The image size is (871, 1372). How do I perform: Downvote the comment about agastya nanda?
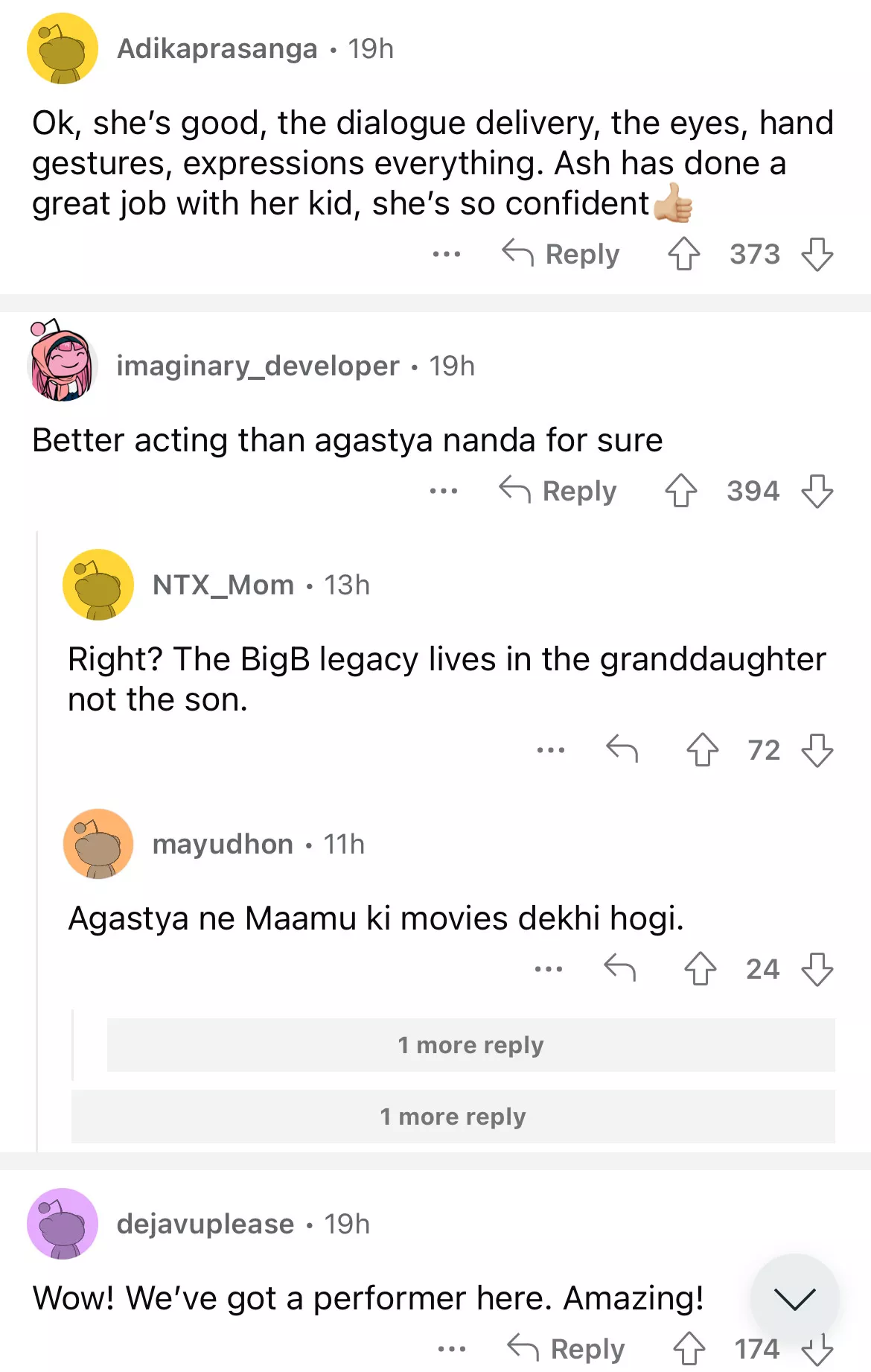pyautogui.click(x=817, y=491)
